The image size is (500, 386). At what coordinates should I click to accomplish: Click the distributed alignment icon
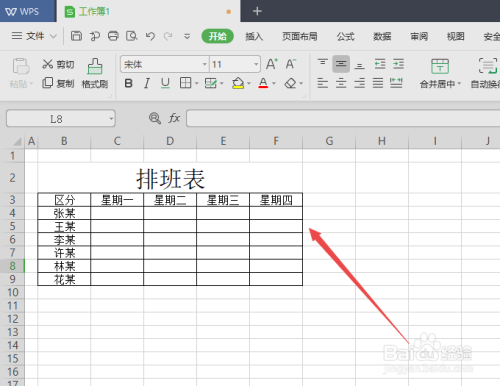396,83
